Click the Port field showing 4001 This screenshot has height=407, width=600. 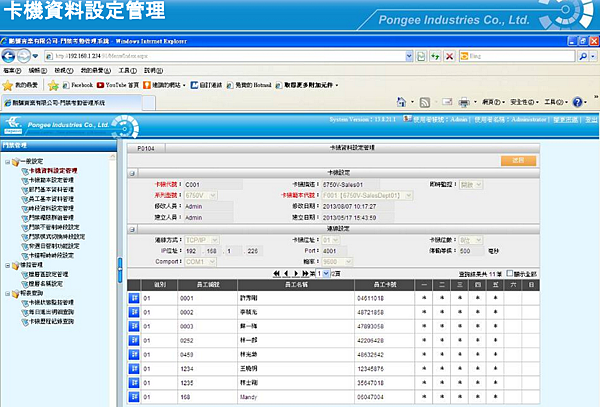pos(334,251)
